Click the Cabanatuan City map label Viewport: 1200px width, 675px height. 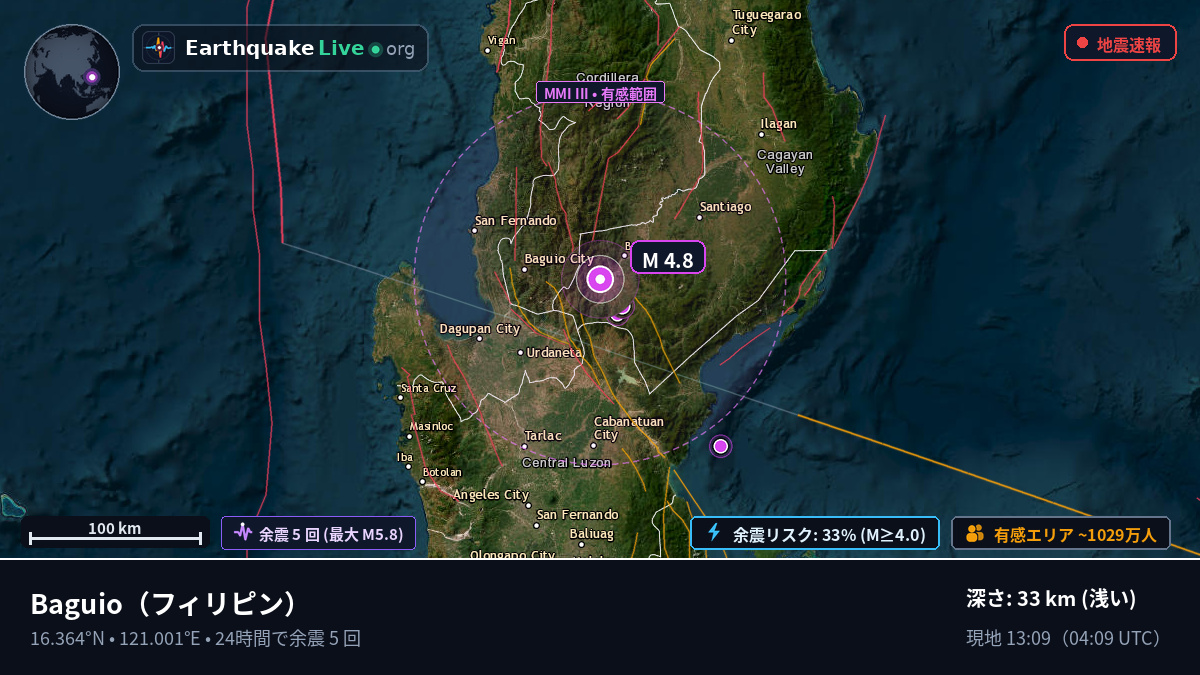(627, 428)
